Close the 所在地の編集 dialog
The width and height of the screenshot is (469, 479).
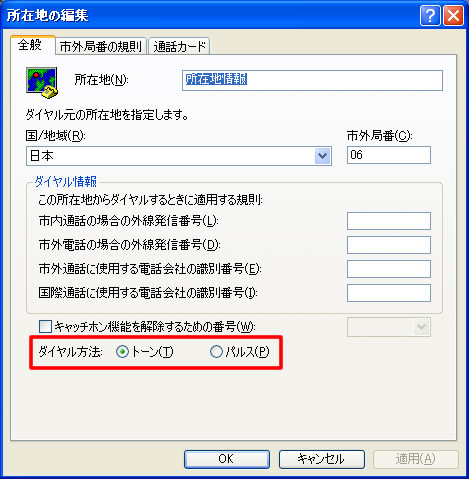(453, 15)
